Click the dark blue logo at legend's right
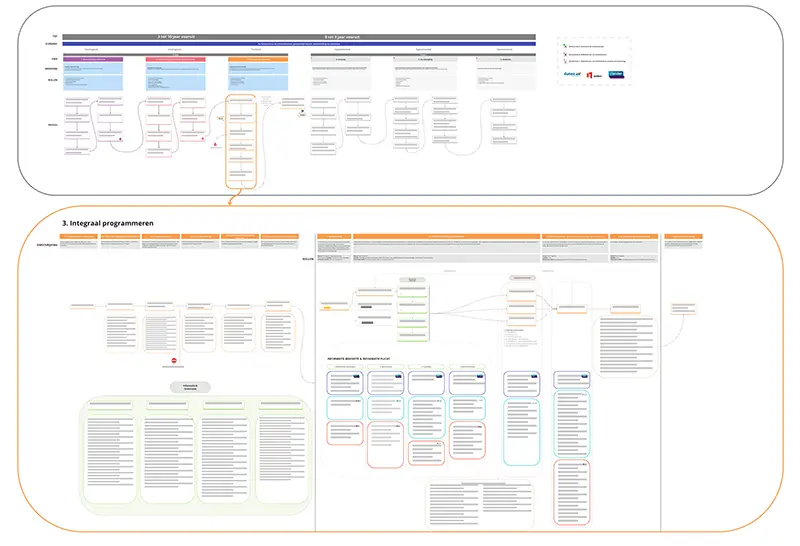Viewport: 800px width, 546px height. coord(616,74)
